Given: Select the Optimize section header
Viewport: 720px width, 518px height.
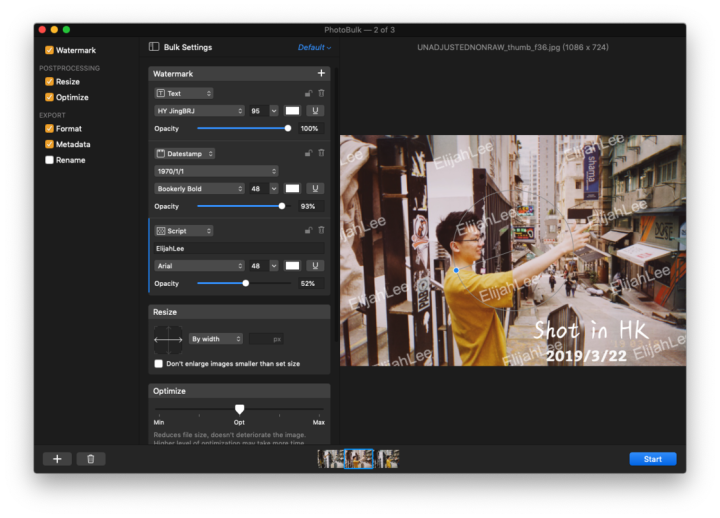Looking at the screenshot, I should tap(239, 391).
